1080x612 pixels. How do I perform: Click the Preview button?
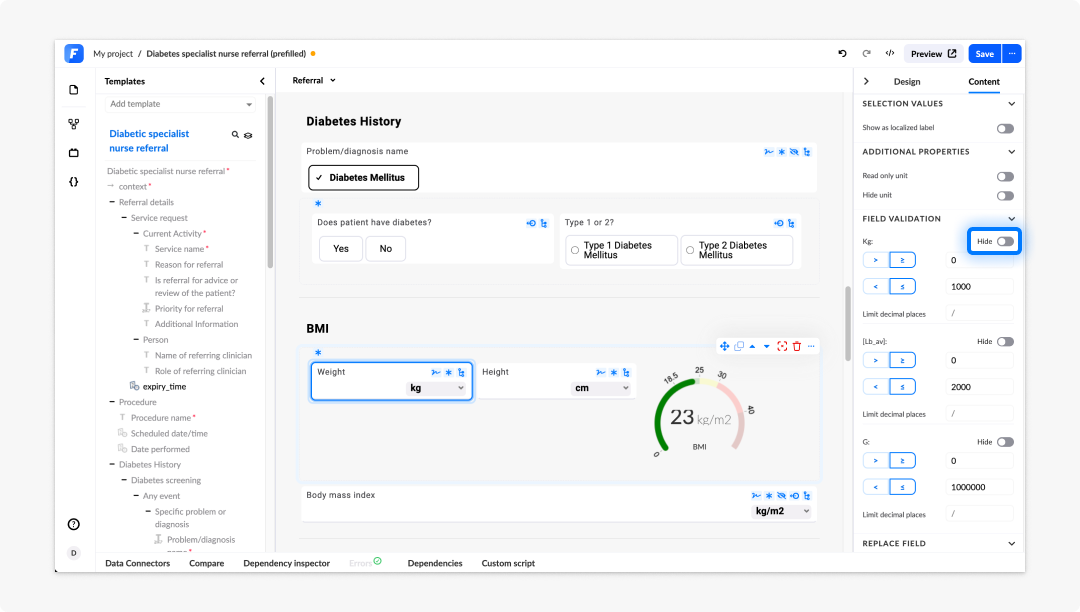(933, 54)
